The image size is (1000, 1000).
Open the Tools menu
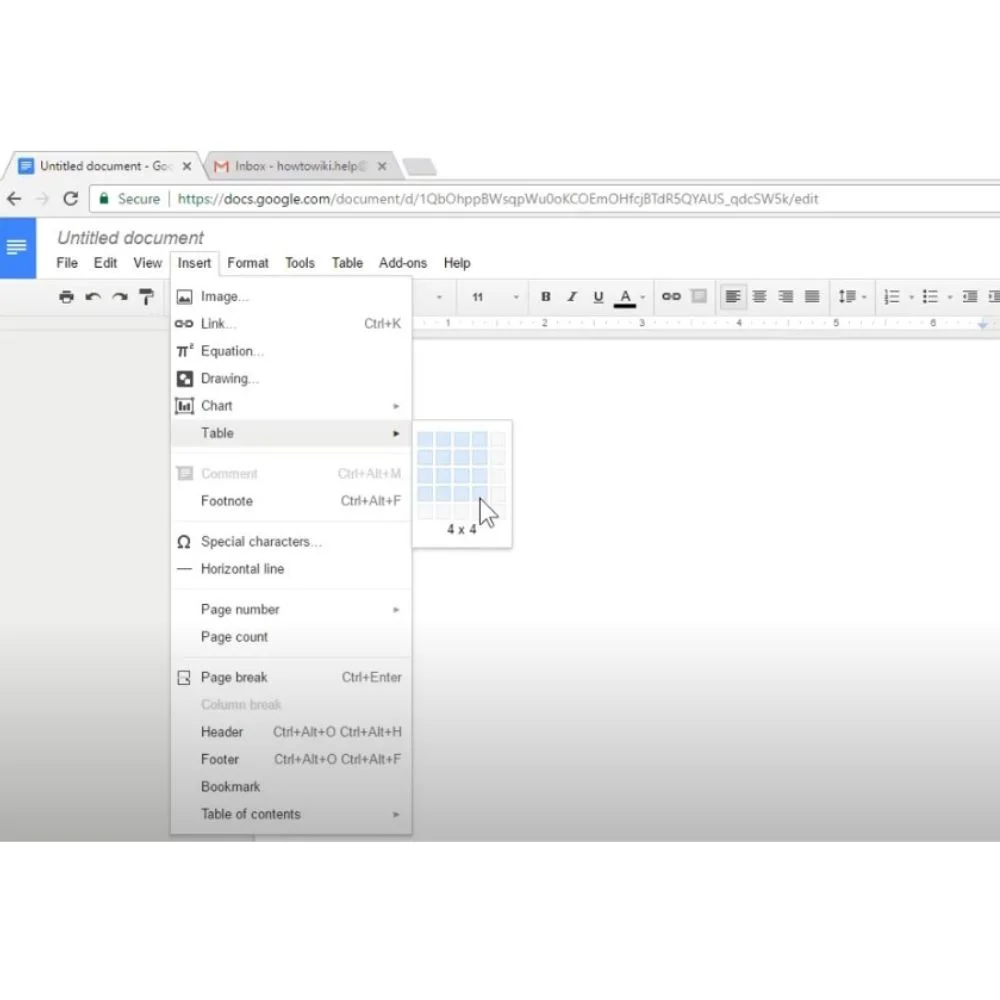pyautogui.click(x=300, y=263)
